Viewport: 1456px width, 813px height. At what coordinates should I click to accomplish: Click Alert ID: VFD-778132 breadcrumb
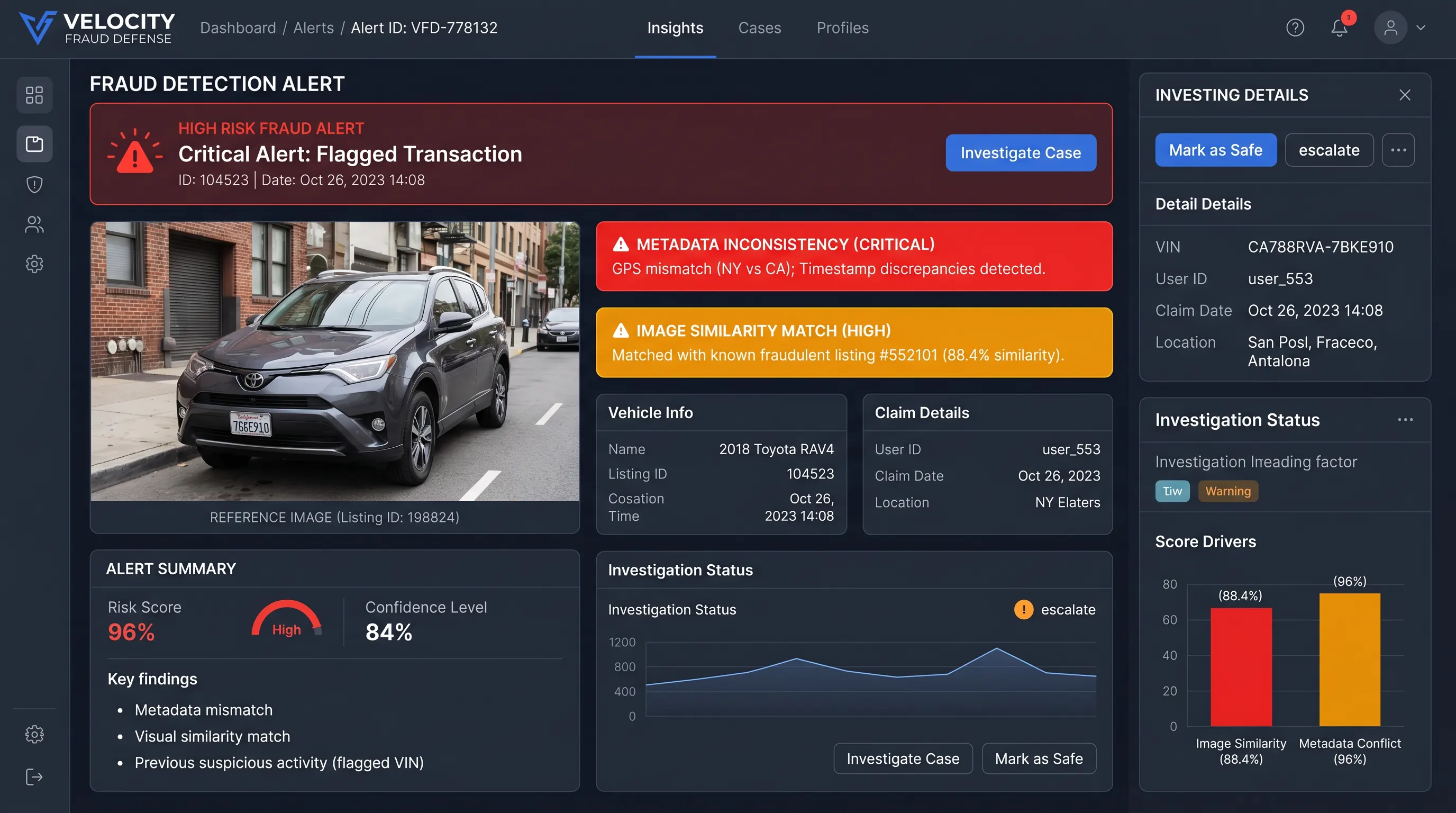tap(424, 28)
